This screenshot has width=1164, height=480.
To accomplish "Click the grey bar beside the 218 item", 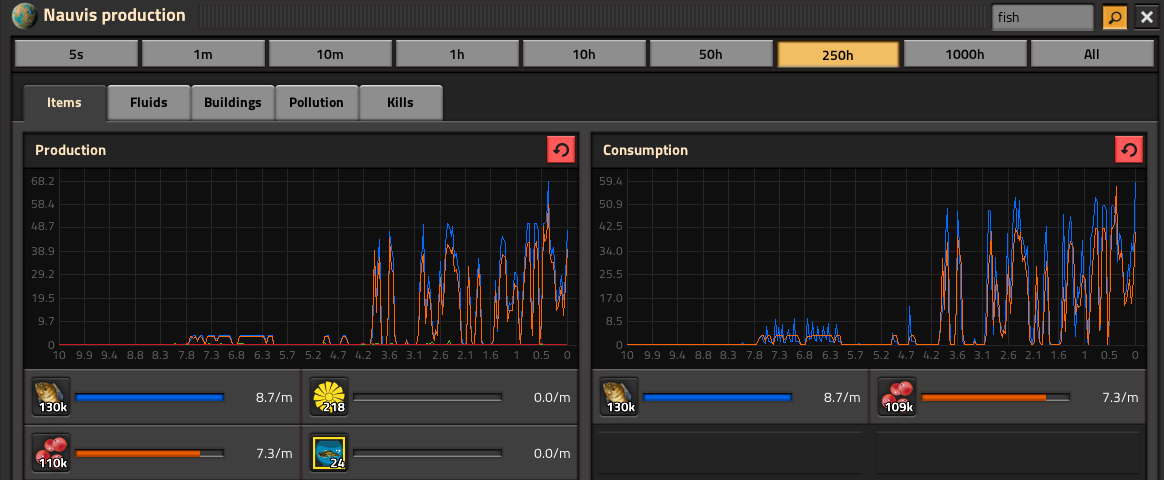I will (x=428, y=398).
